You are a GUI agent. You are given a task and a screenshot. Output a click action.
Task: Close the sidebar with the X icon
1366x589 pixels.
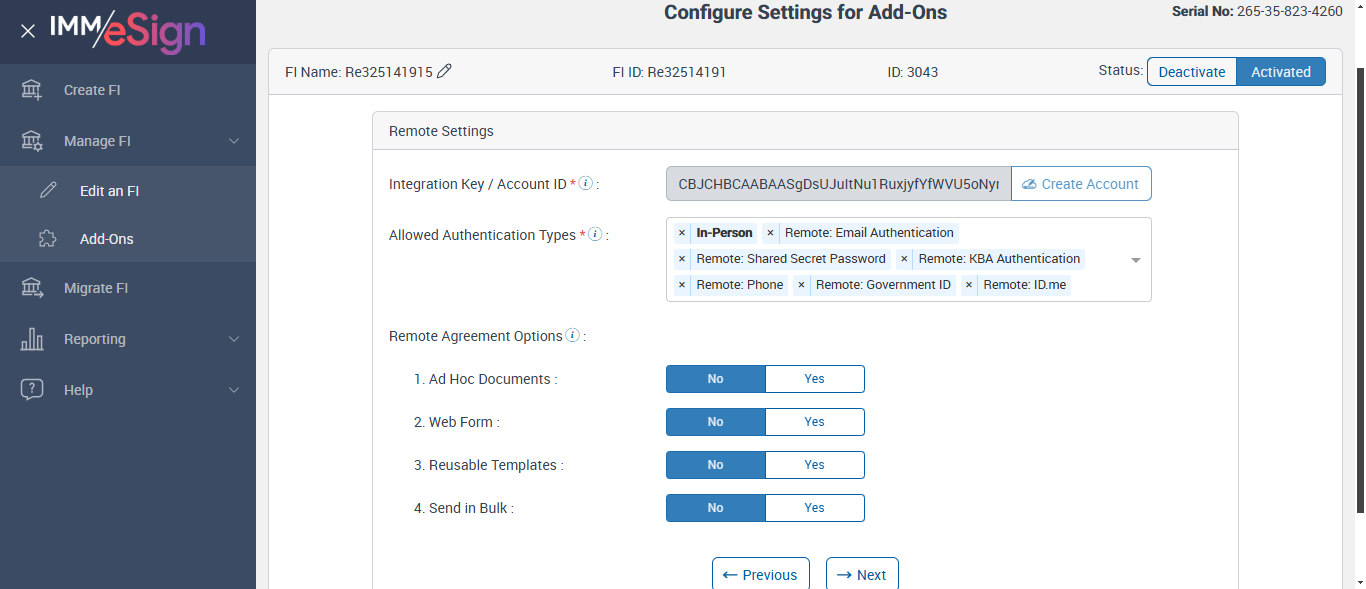click(28, 31)
